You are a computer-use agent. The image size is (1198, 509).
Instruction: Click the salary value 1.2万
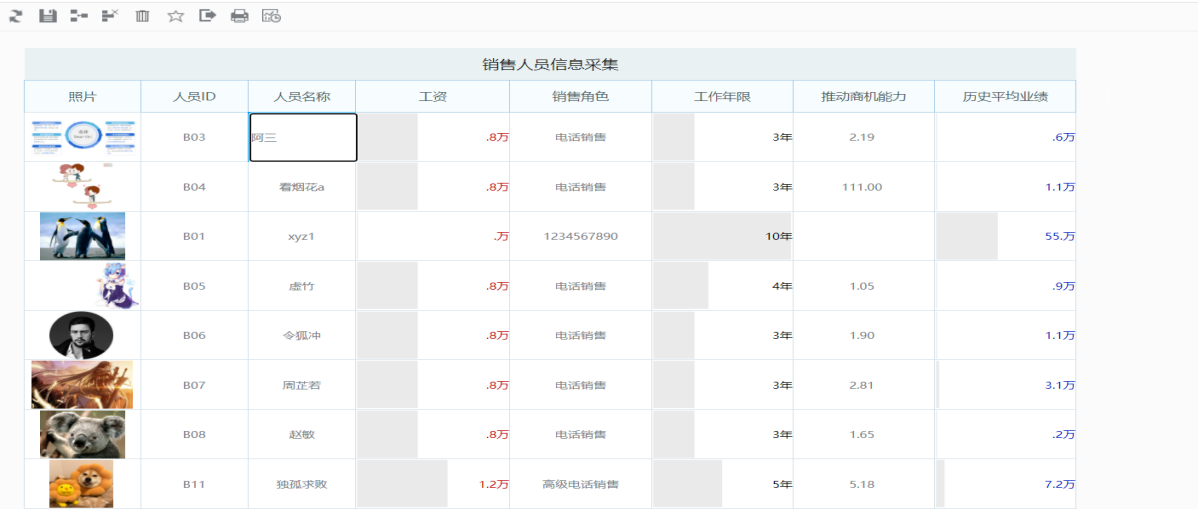tap(494, 485)
